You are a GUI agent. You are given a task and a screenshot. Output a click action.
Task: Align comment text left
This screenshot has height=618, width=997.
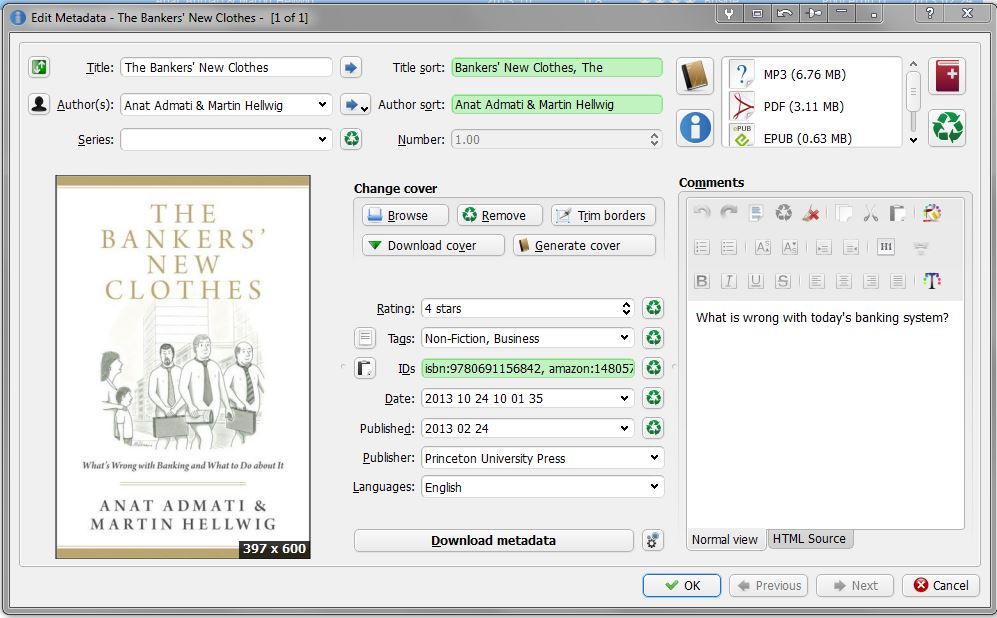click(x=817, y=280)
